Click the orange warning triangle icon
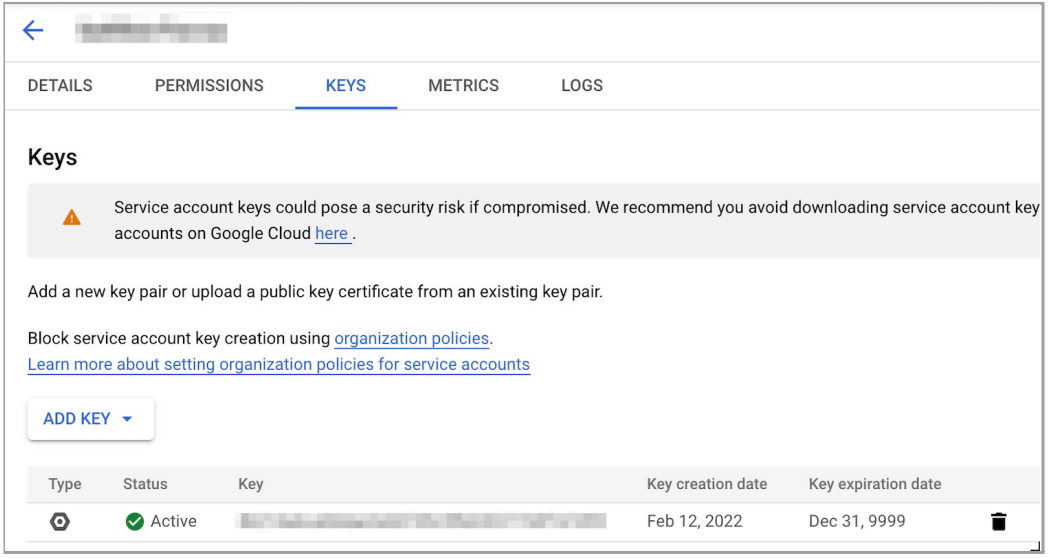Image resolution: width=1048 pixels, height=558 pixels. click(72, 217)
